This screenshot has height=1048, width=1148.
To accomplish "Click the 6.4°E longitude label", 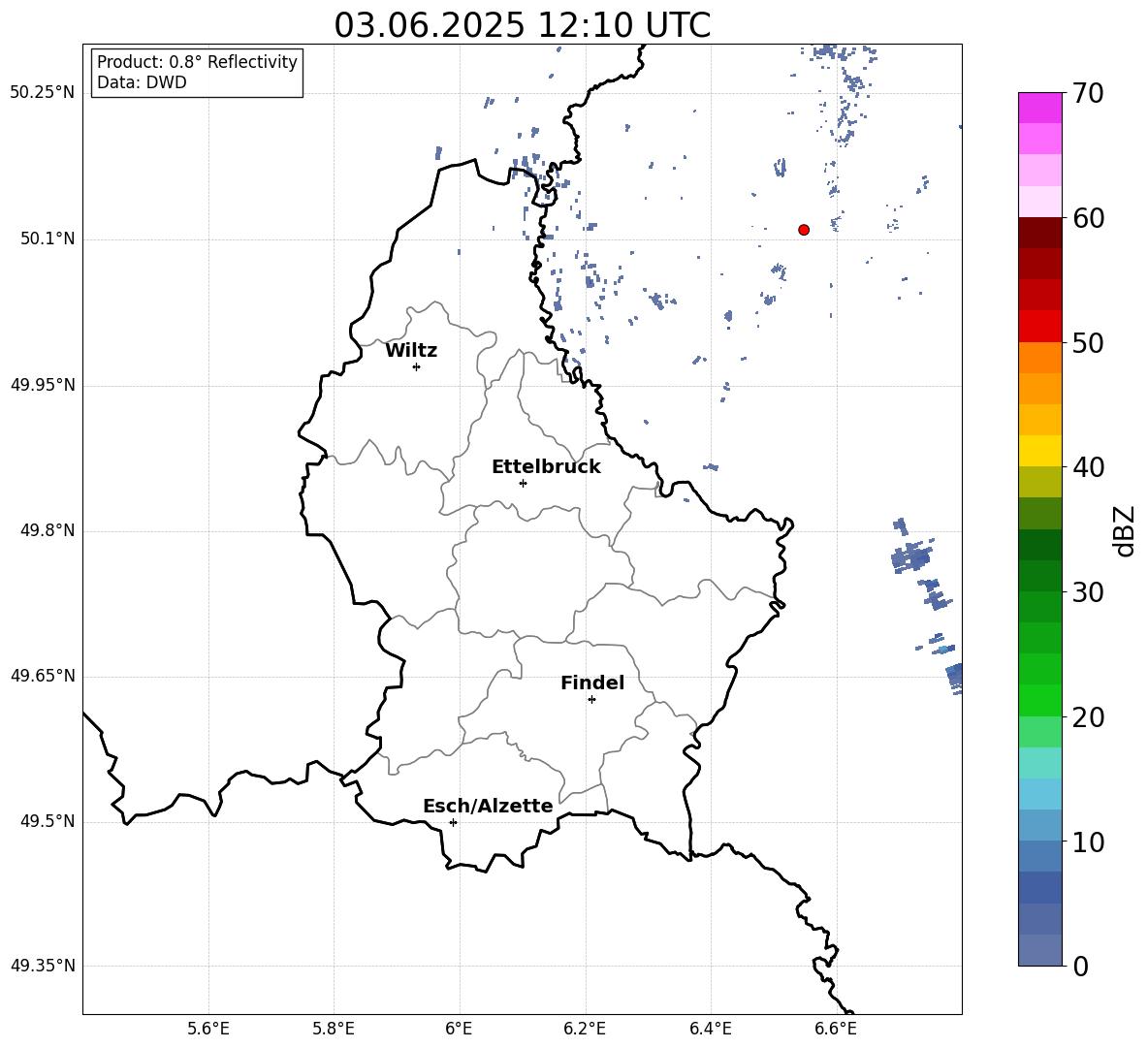I will (711, 1029).
